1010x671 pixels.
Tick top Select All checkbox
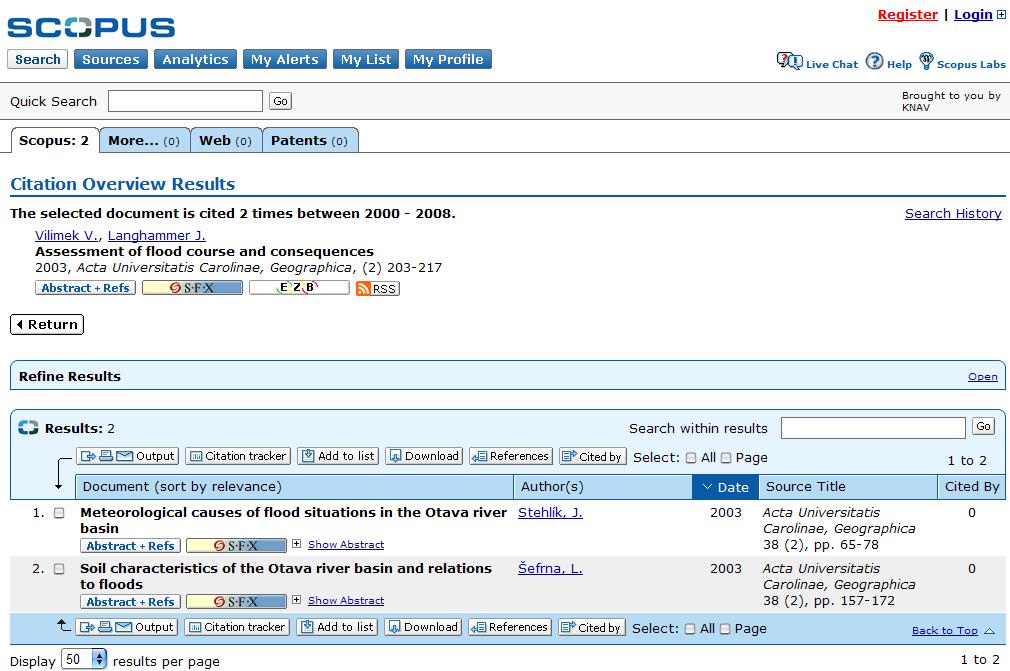(691, 458)
